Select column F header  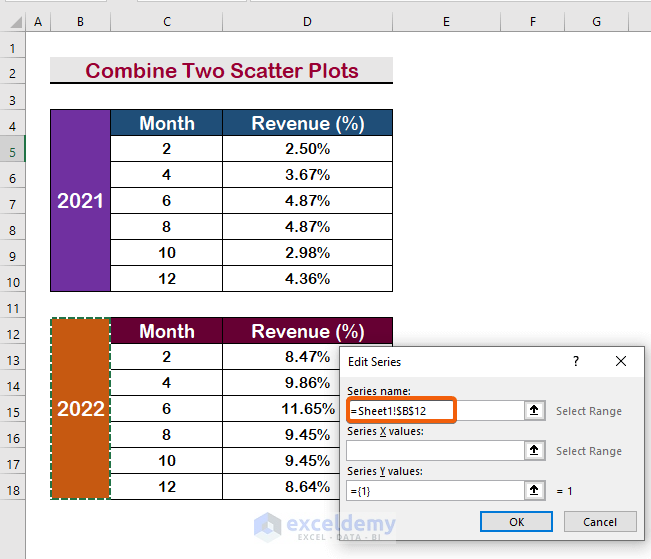pyautogui.click(x=532, y=21)
